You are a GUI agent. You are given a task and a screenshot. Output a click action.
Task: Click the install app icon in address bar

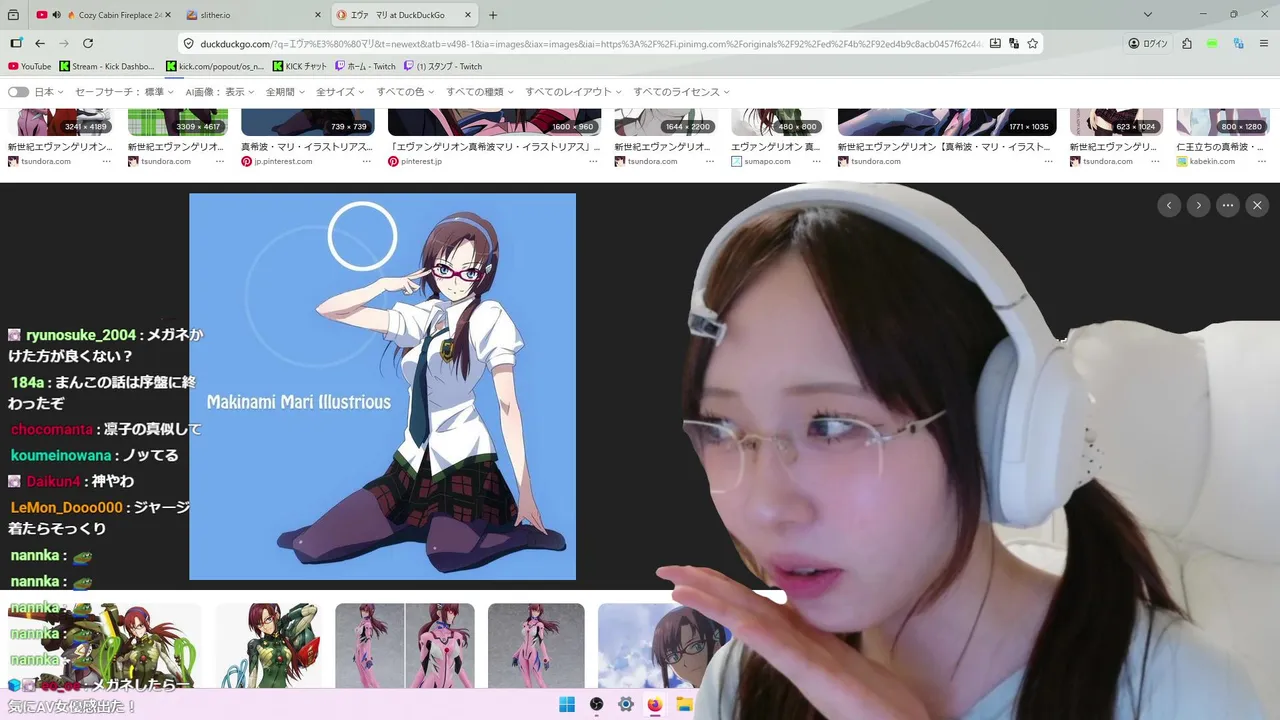coord(995,43)
